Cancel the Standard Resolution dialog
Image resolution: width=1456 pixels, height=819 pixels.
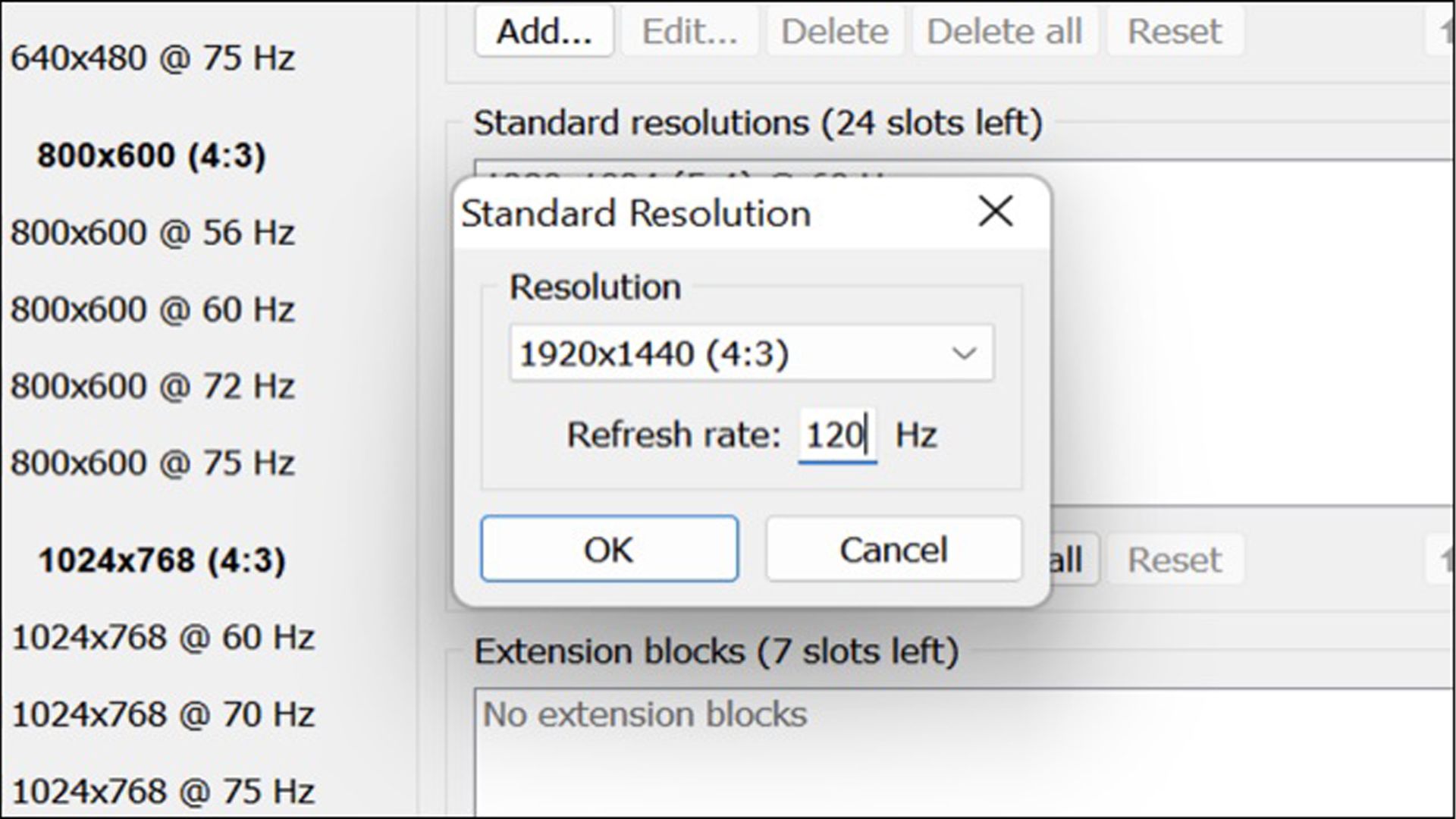[x=893, y=549]
